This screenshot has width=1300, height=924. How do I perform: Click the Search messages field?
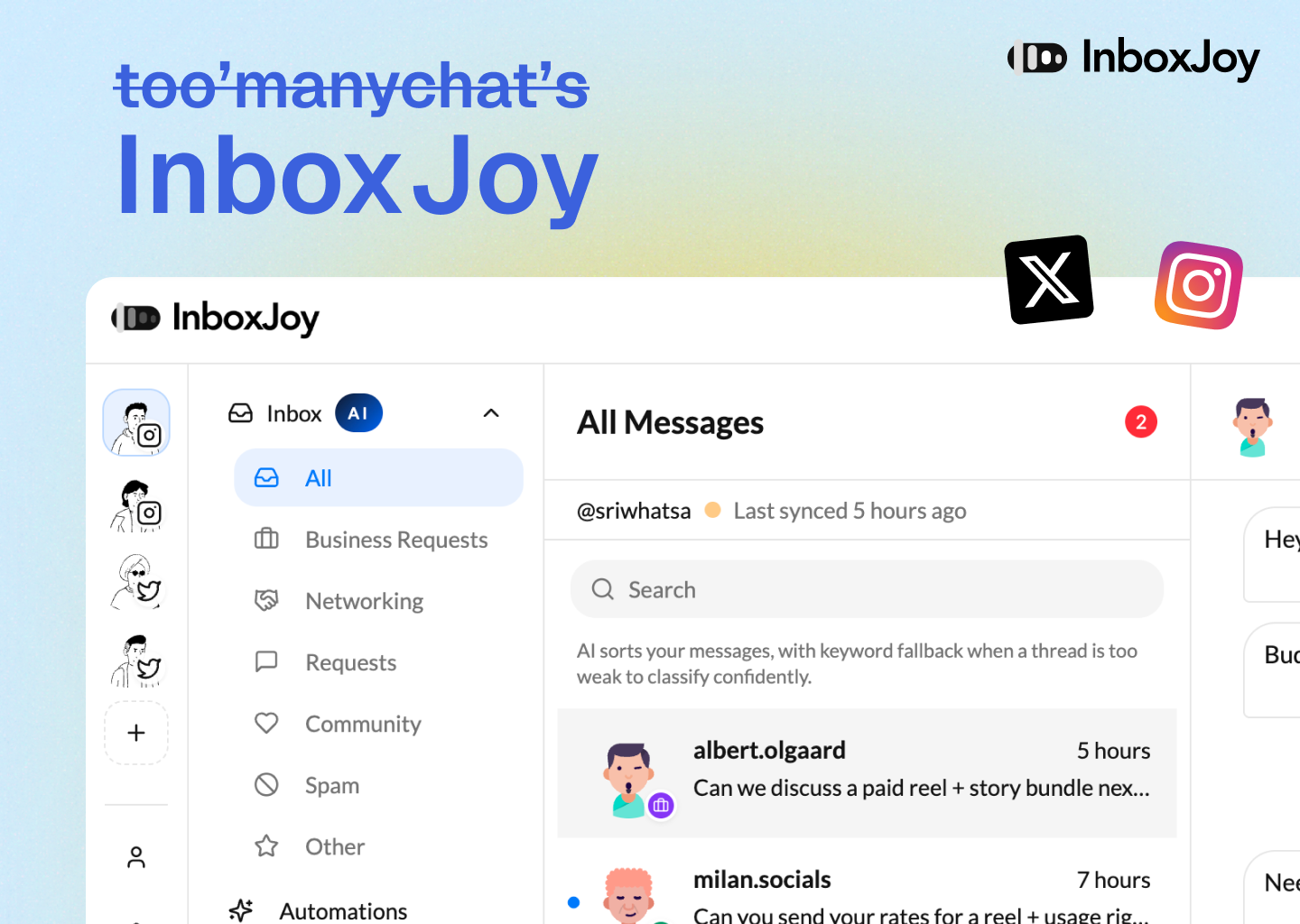coord(867,589)
